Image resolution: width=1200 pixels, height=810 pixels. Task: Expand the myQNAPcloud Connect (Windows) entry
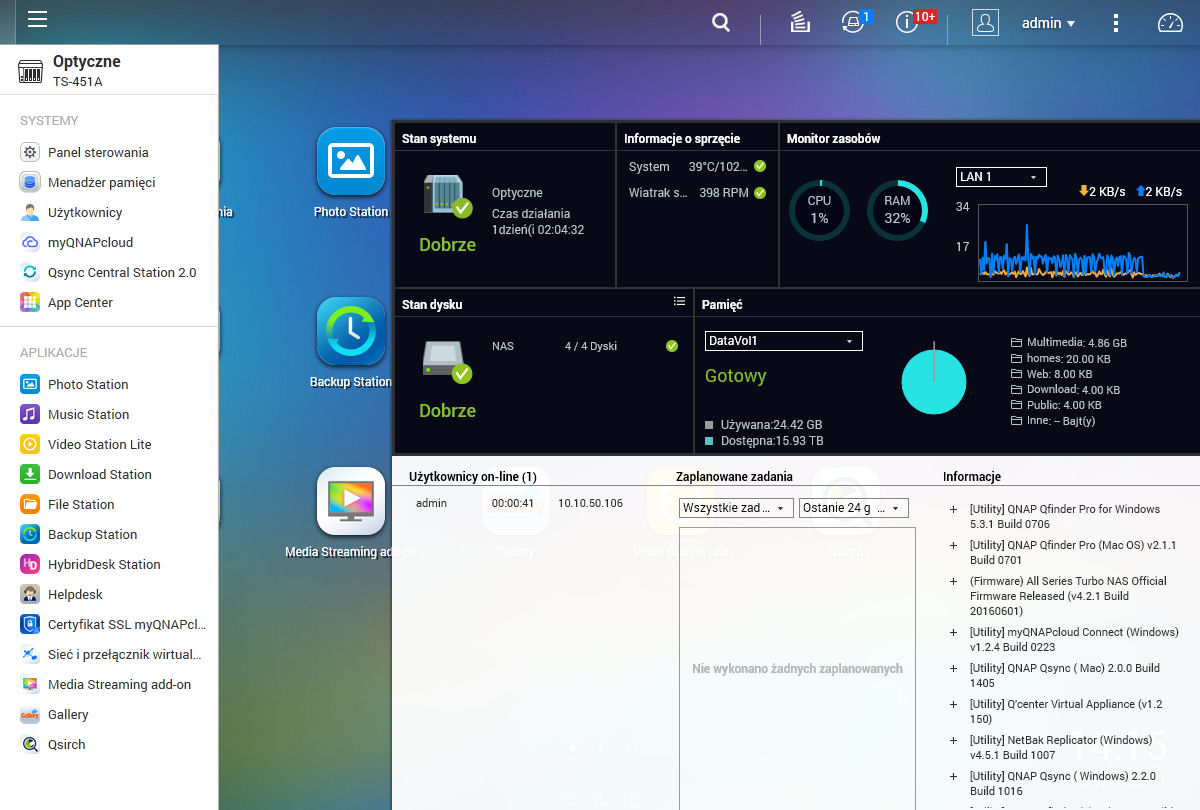(953, 632)
